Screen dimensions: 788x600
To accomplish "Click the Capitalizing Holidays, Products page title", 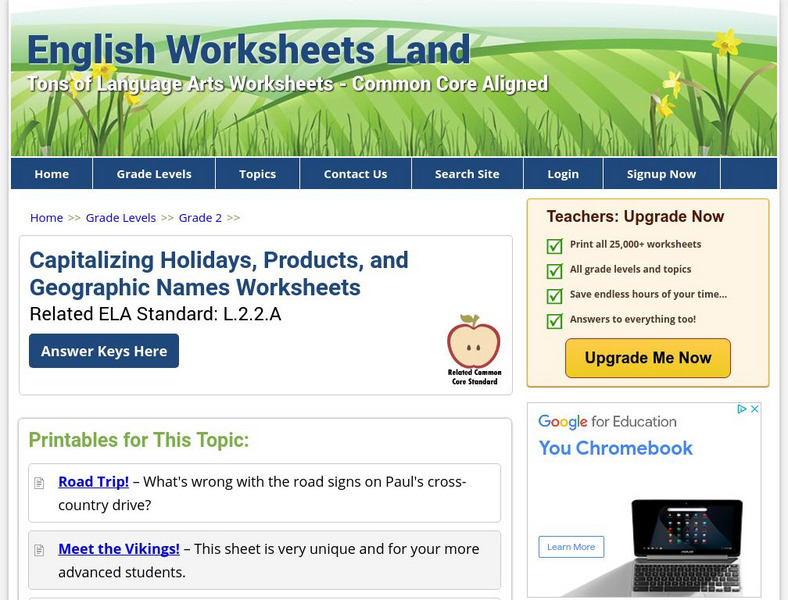I will pyautogui.click(x=219, y=274).
